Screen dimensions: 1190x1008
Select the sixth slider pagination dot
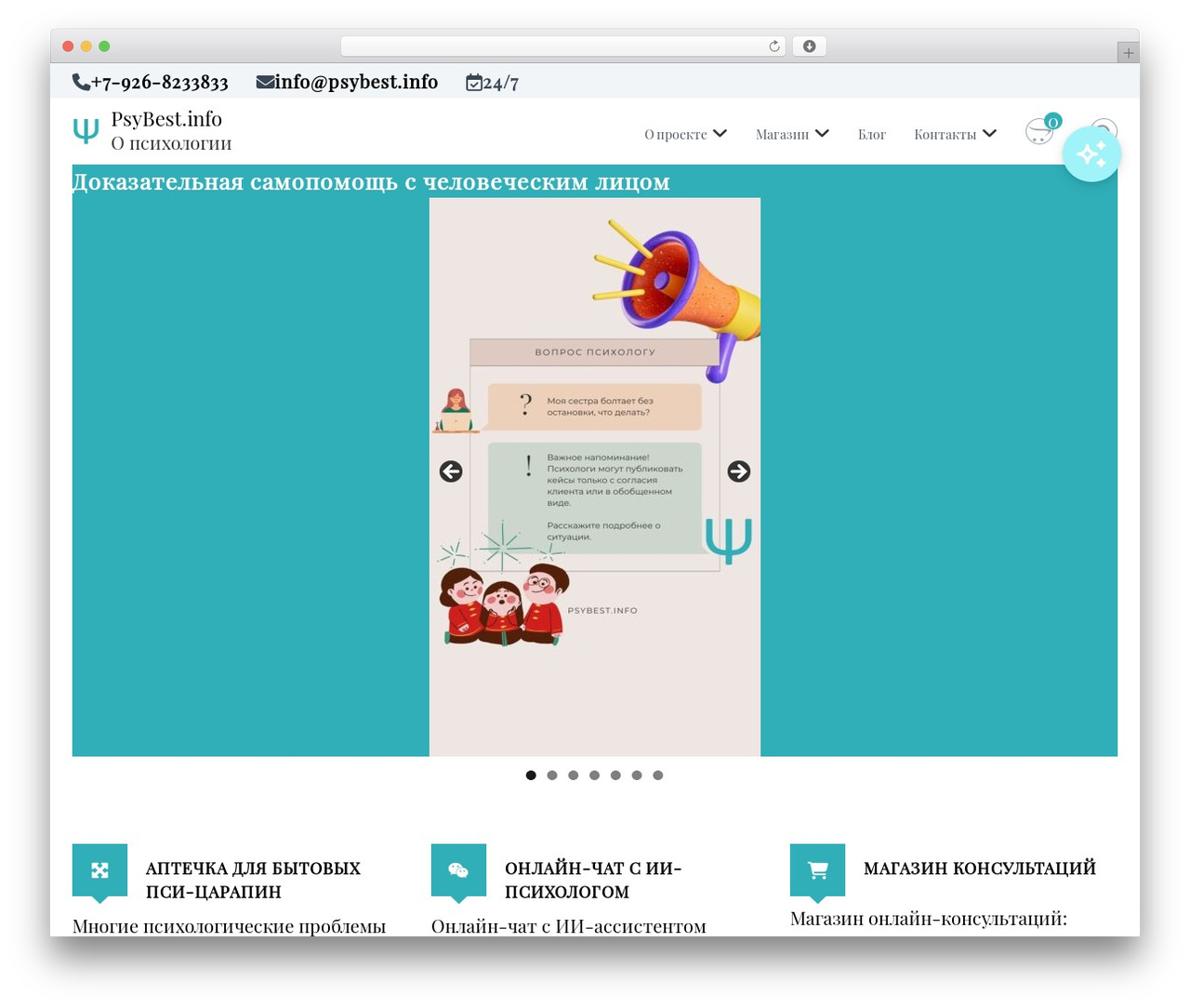(637, 776)
